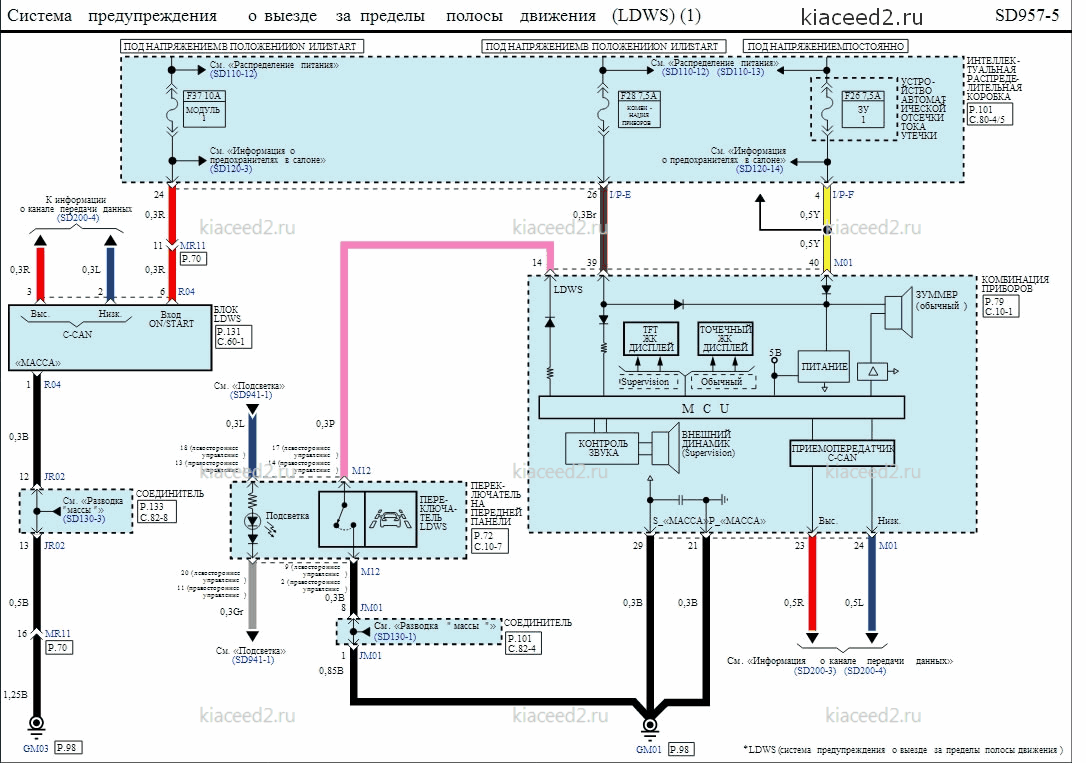Click the ПРИЕМОПЕРЕДАТЧИК C-CAN block
The height and width of the screenshot is (763, 1086).
(842, 453)
